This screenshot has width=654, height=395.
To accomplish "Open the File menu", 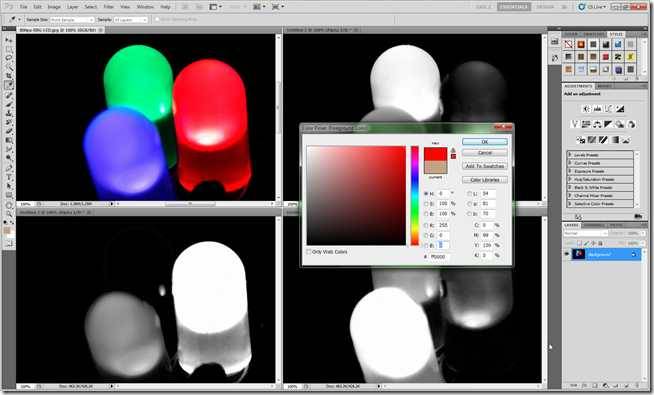I will [23, 7].
